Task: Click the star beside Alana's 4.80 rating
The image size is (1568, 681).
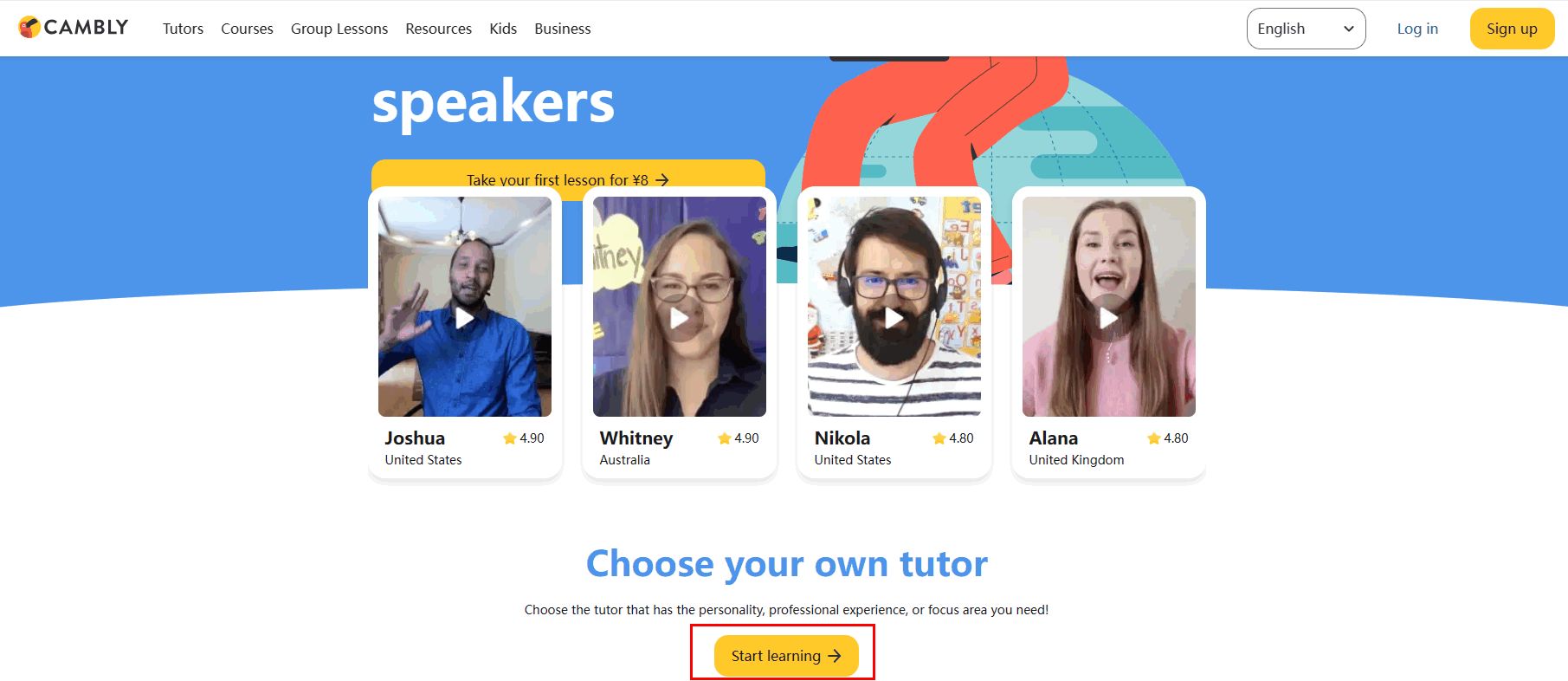Action: tap(1153, 438)
